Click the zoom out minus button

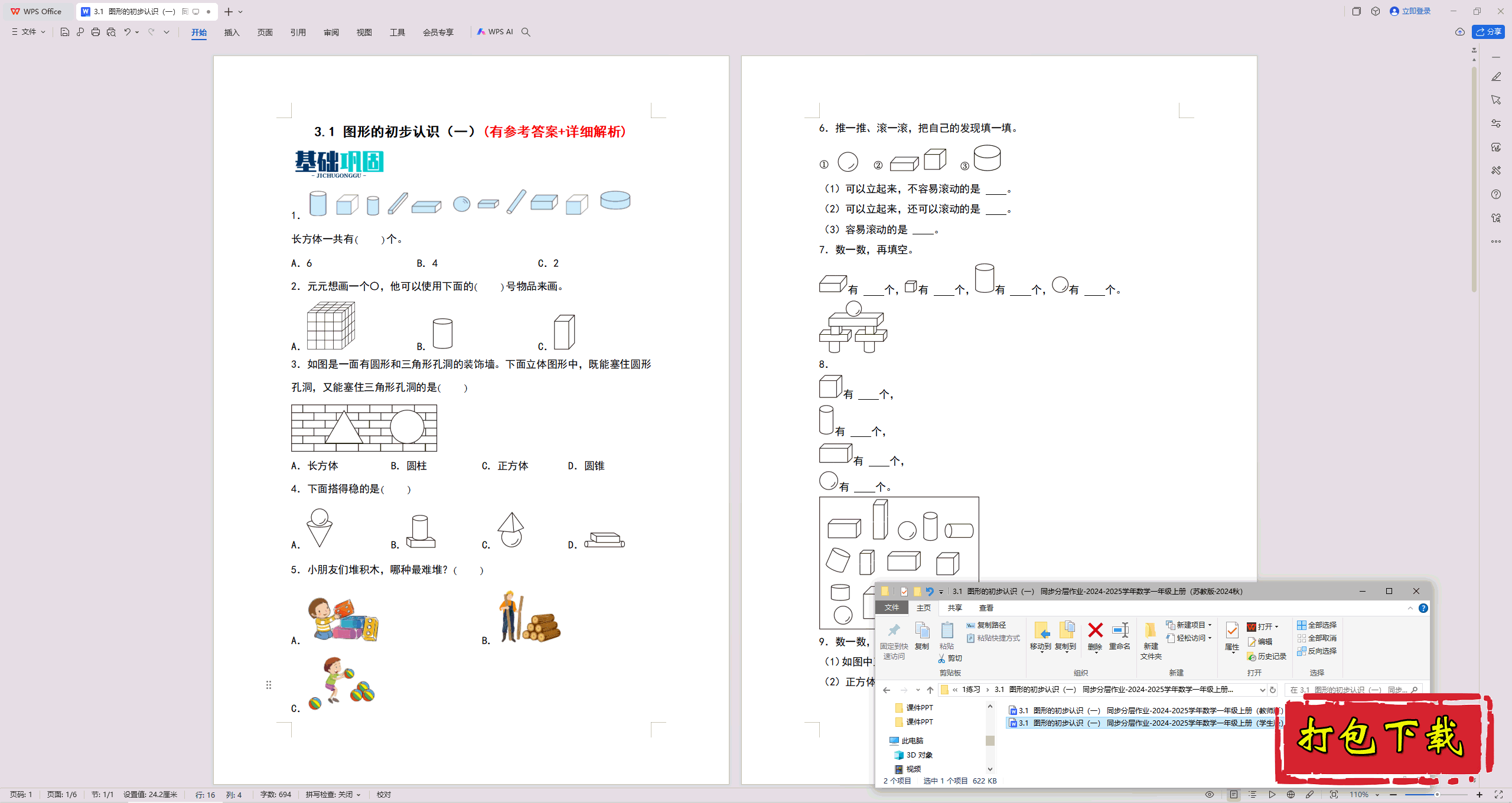click(x=1393, y=795)
